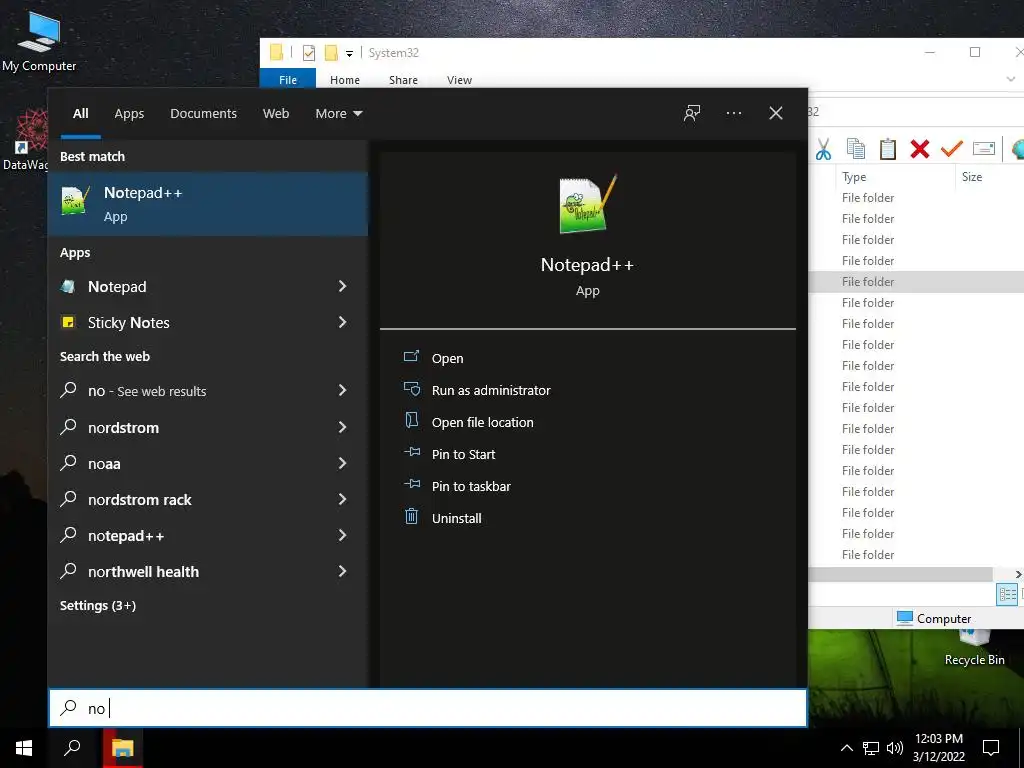Image resolution: width=1024 pixels, height=768 pixels.
Task: Expand the noaa suggestion chevron
Action: (342, 463)
